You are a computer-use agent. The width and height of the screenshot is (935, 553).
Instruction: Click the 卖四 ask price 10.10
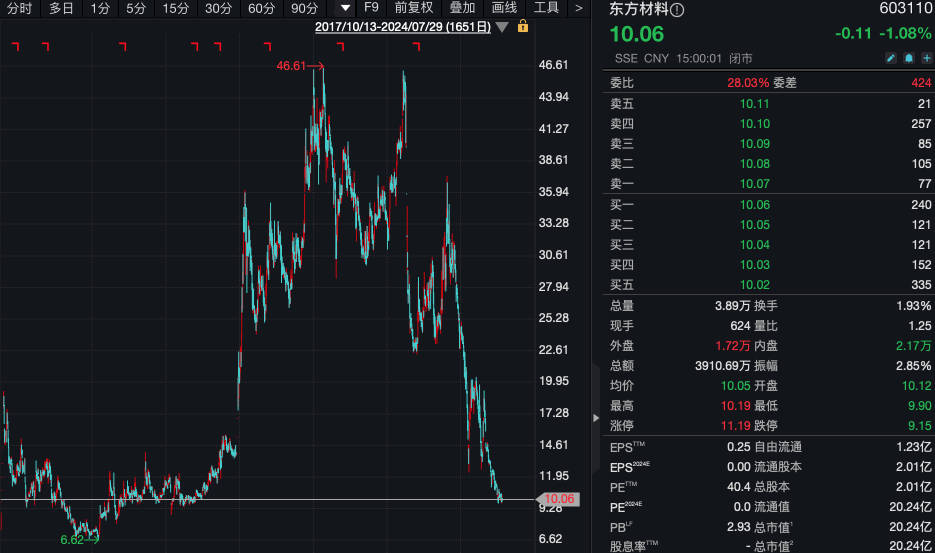(754, 124)
